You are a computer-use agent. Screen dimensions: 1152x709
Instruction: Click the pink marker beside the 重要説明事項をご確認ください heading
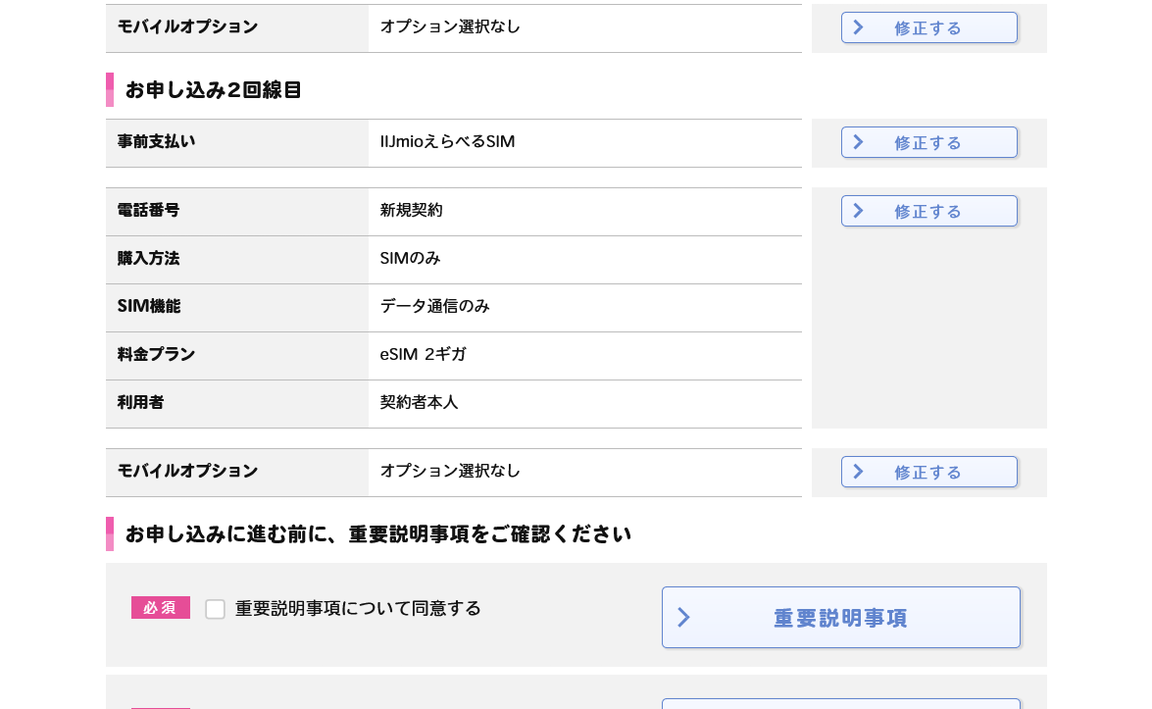tap(110, 534)
